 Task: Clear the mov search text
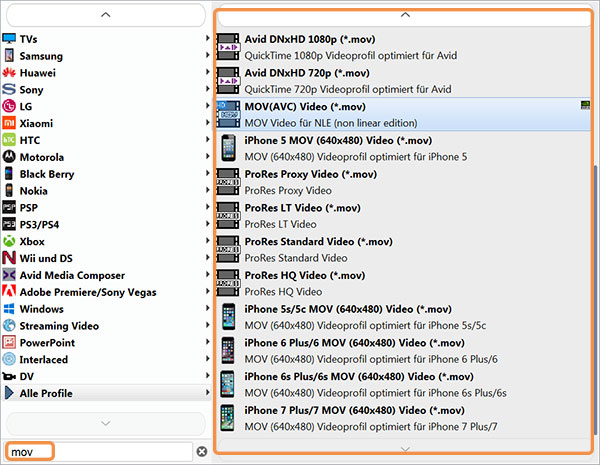click(202, 452)
